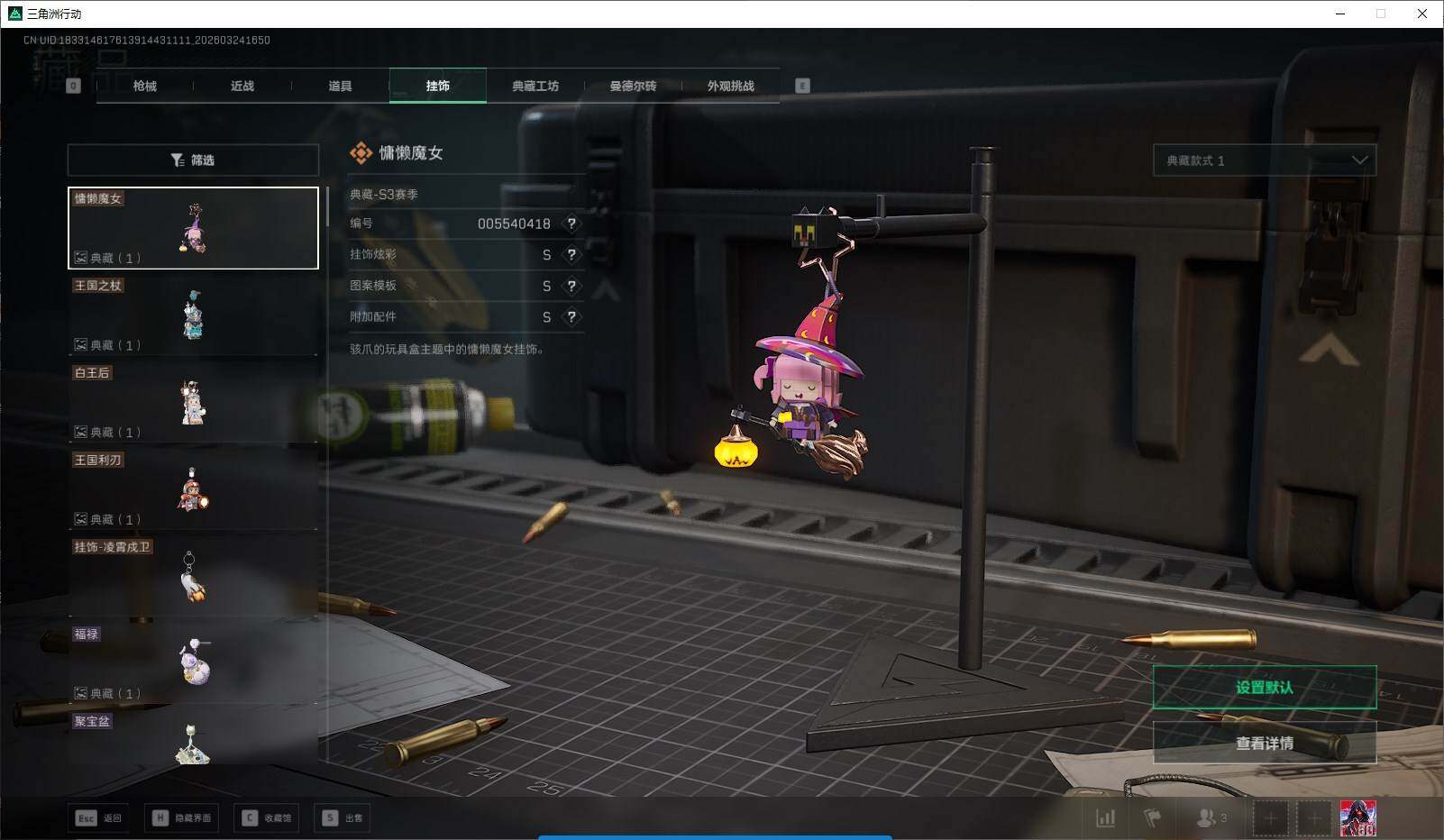Open the 典藏工坊 tab
The width and height of the screenshot is (1444, 840).
(x=535, y=86)
